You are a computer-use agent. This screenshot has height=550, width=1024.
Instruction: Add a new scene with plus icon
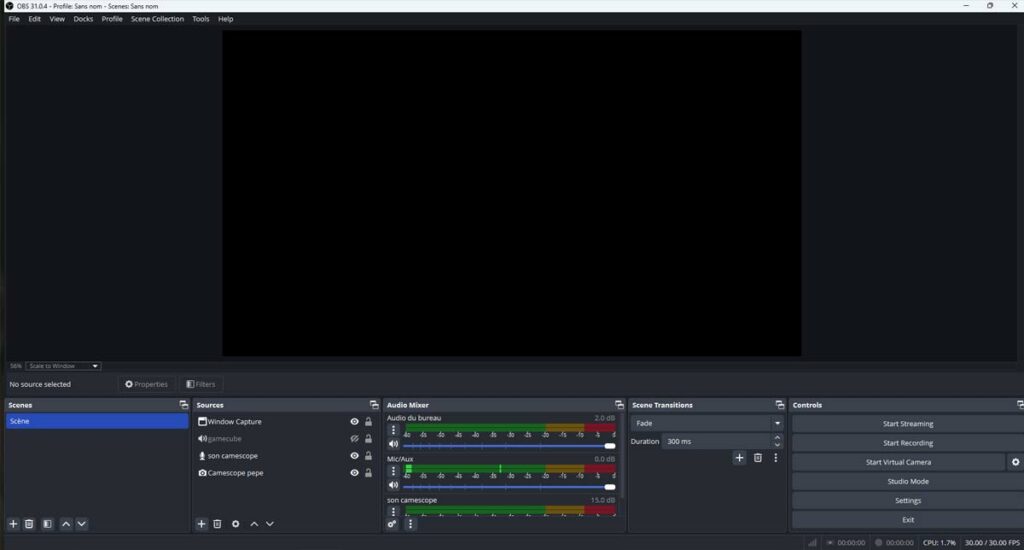pyautogui.click(x=13, y=524)
